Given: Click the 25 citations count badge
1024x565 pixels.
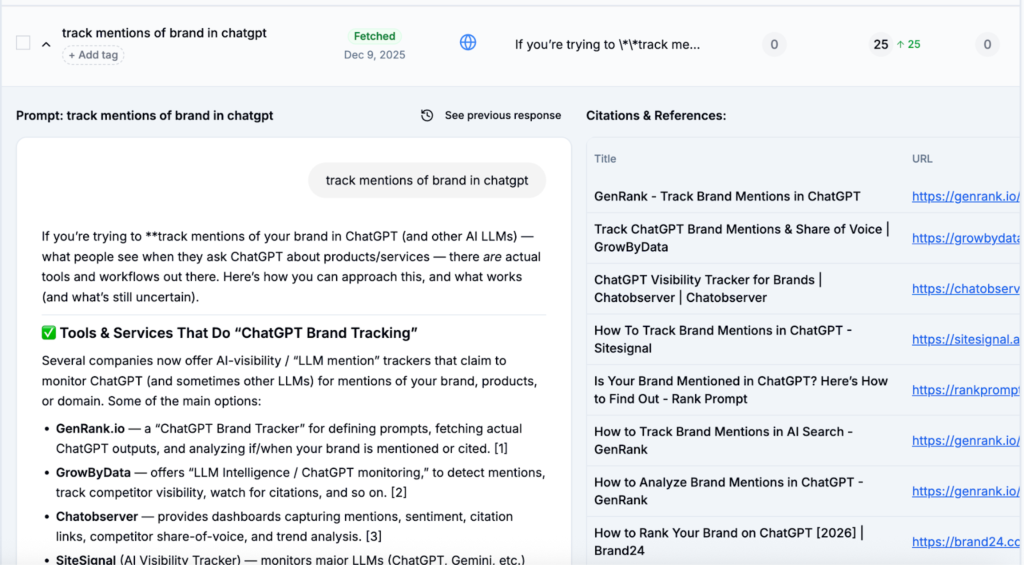Looking at the screenshot, I should pyautogui.click(x=880, y=44).
